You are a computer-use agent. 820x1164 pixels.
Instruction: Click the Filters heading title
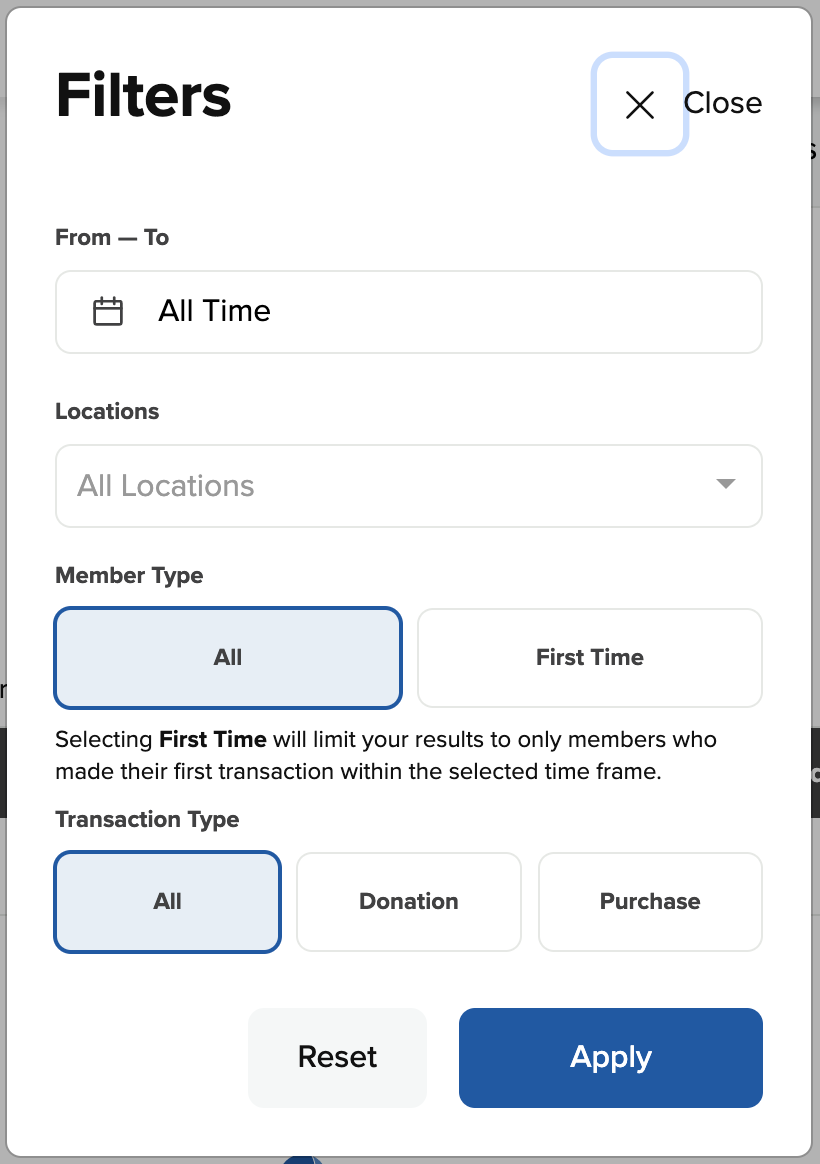click(x=144, y=96)
